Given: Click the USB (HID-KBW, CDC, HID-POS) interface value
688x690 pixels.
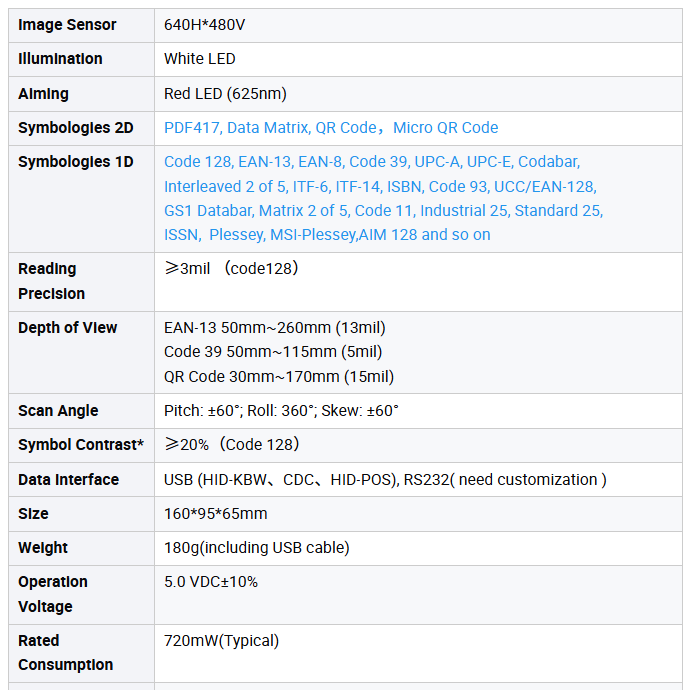Looking at the screenshot, I should [x=385, y=480].
